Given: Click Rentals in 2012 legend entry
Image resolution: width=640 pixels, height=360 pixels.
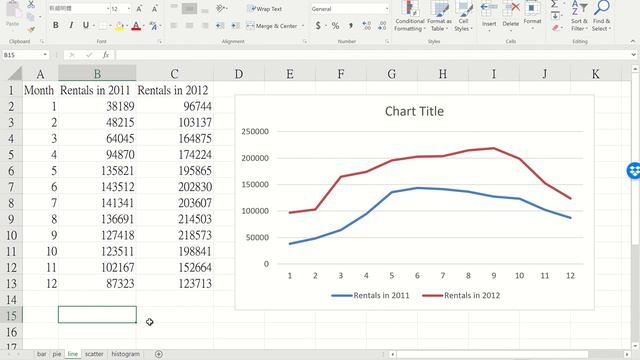Looking at the screenshot, I should click(461, 296).
